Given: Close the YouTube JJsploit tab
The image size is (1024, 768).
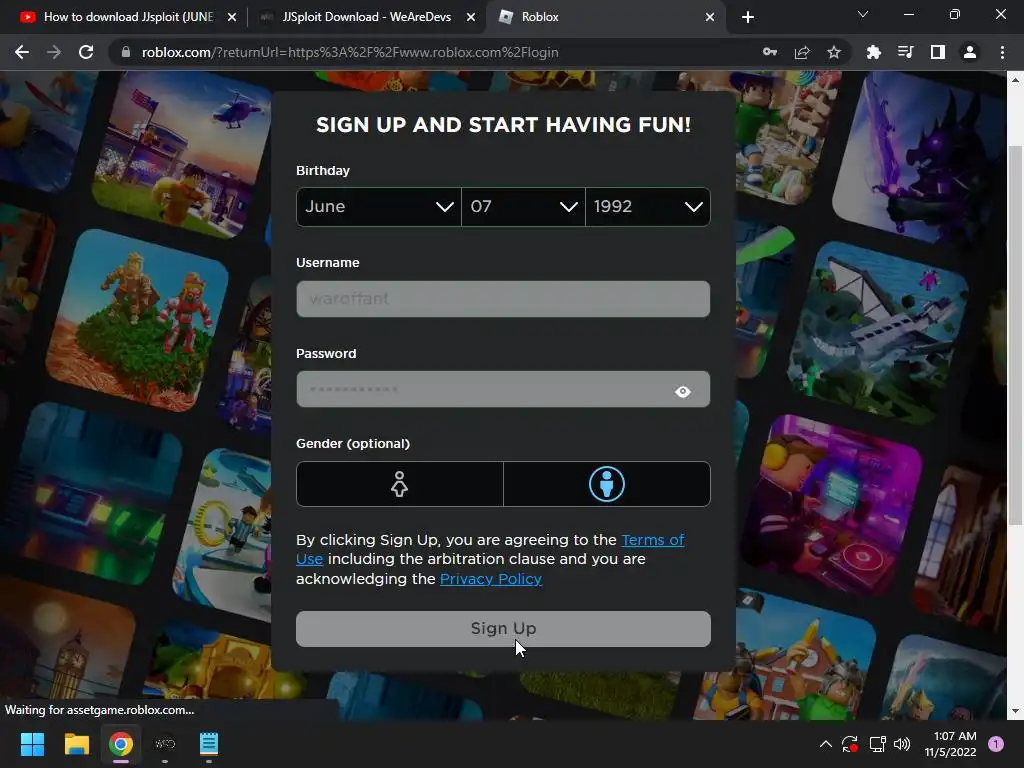Looking at the screenshot, I should click(x=232, y=17).
